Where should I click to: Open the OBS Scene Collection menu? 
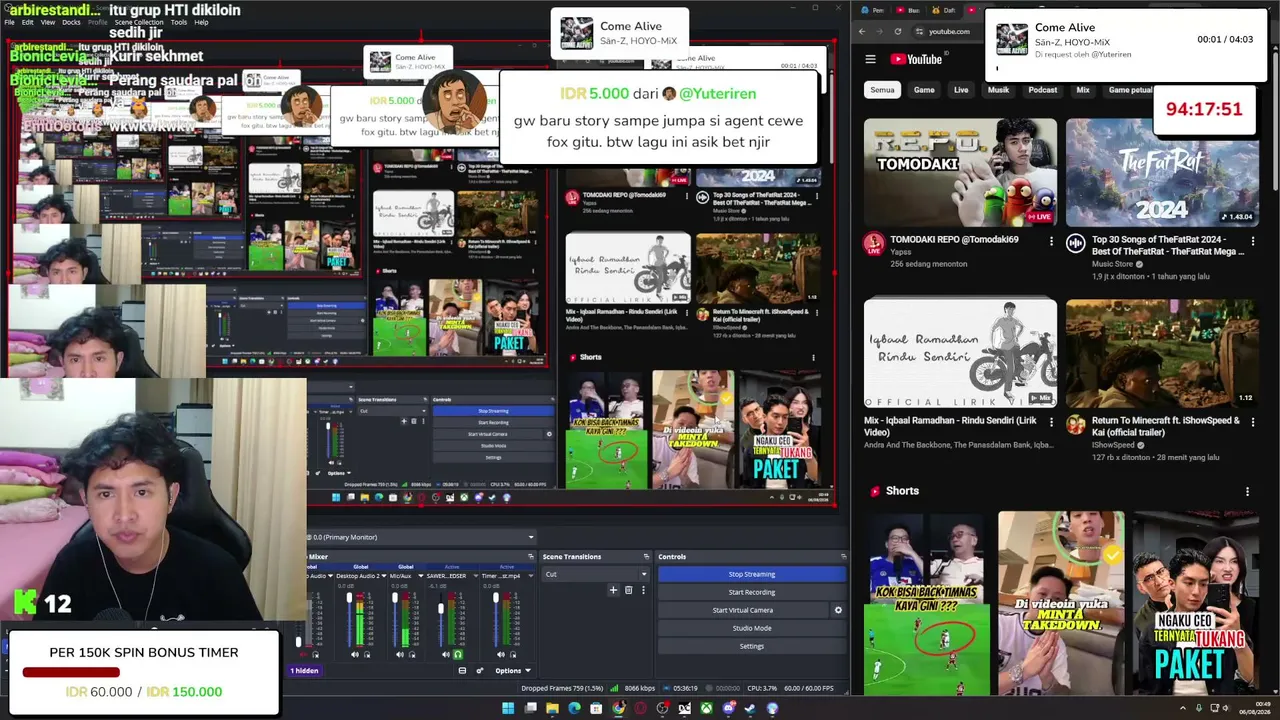(x=139, y=22)
